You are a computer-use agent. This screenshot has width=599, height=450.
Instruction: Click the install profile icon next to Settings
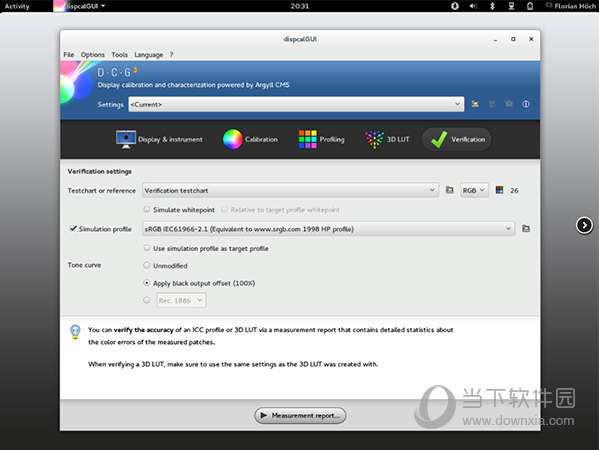tap(509, 104)
